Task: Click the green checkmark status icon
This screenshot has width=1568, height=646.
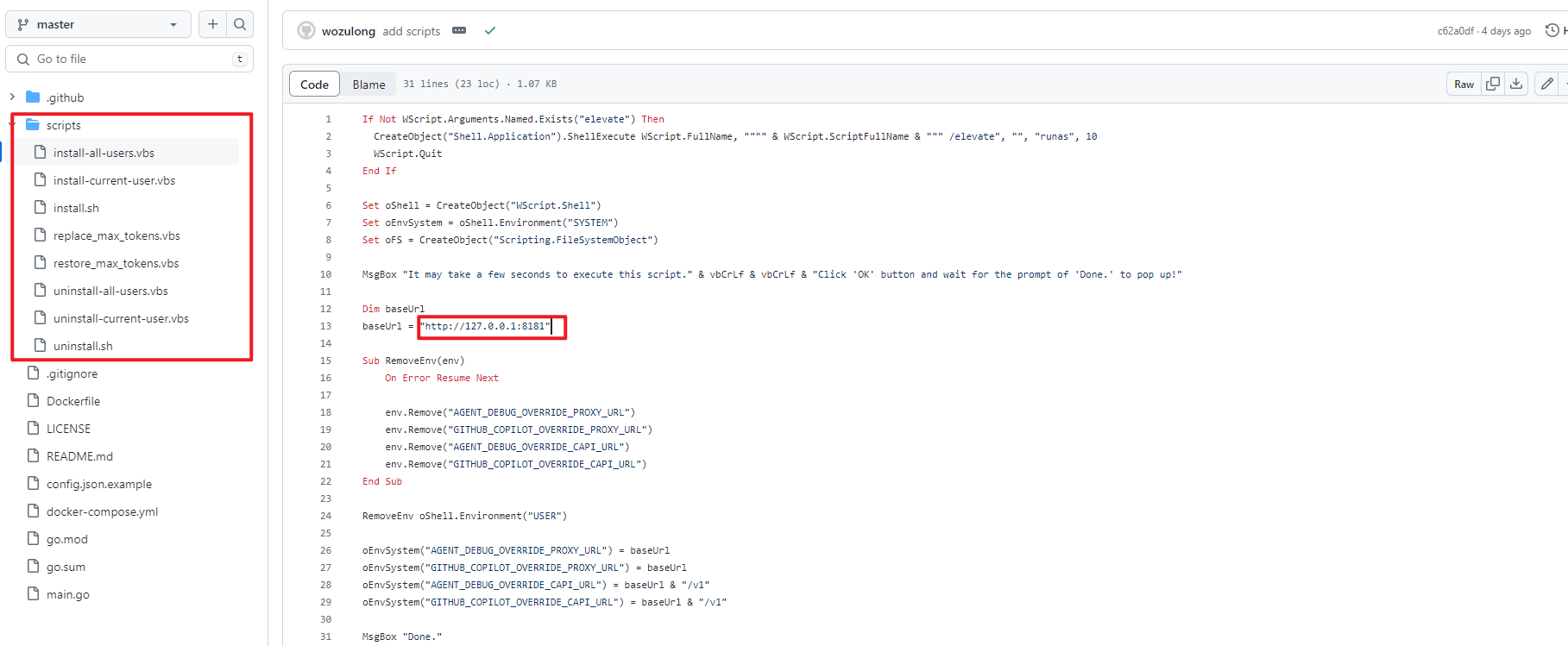Action: click(490, 30)
